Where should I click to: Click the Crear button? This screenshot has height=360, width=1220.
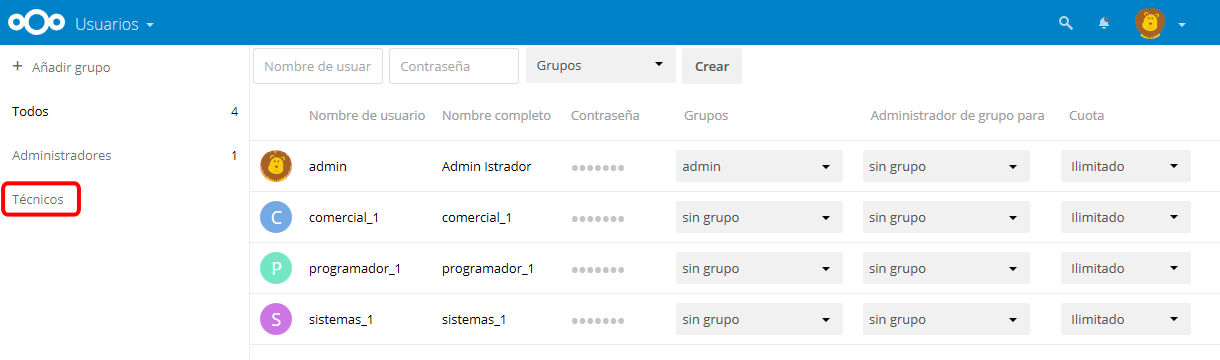coord(712,66)
